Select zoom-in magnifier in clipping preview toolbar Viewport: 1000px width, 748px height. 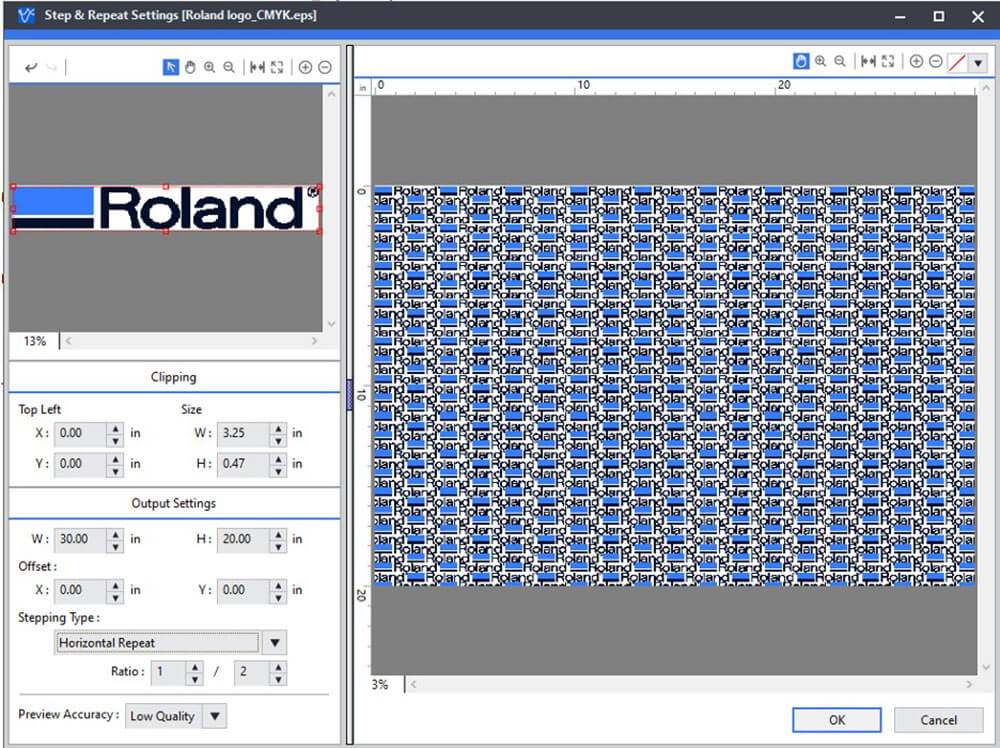point(210,67)
